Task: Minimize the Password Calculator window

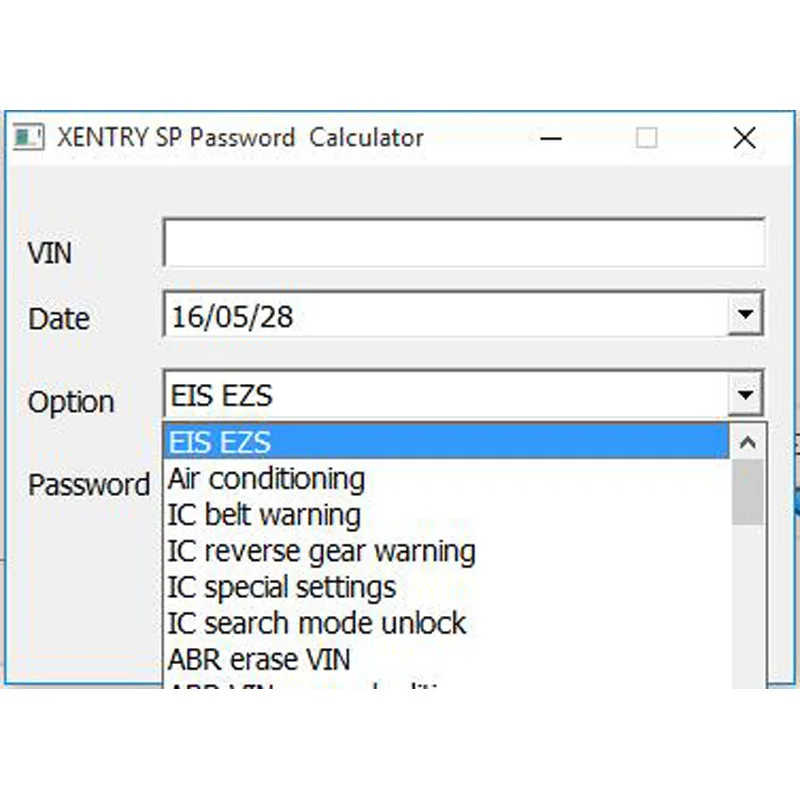Action: tap(551, 138)
